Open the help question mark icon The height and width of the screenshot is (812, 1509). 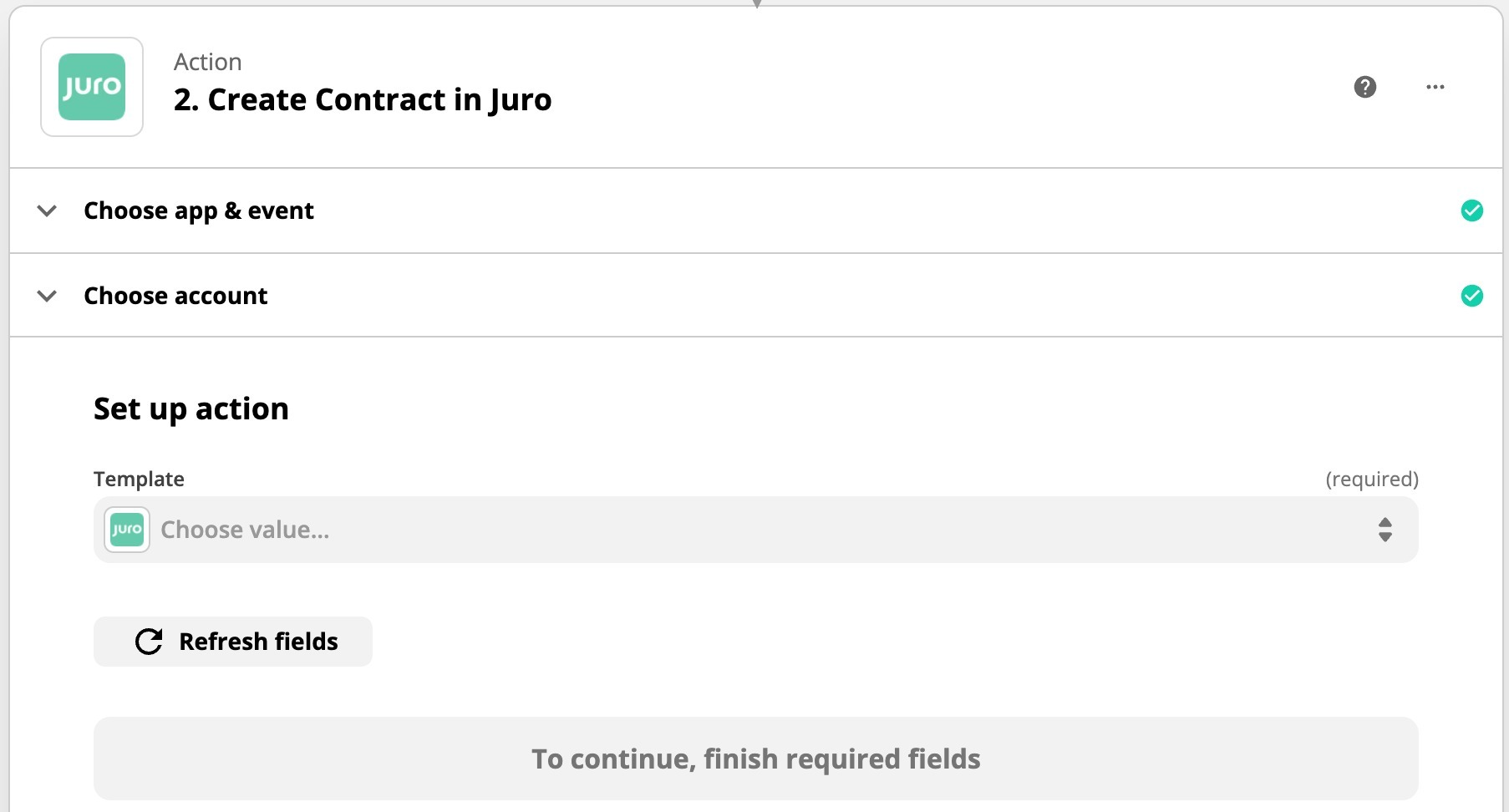click(1364, 87)
